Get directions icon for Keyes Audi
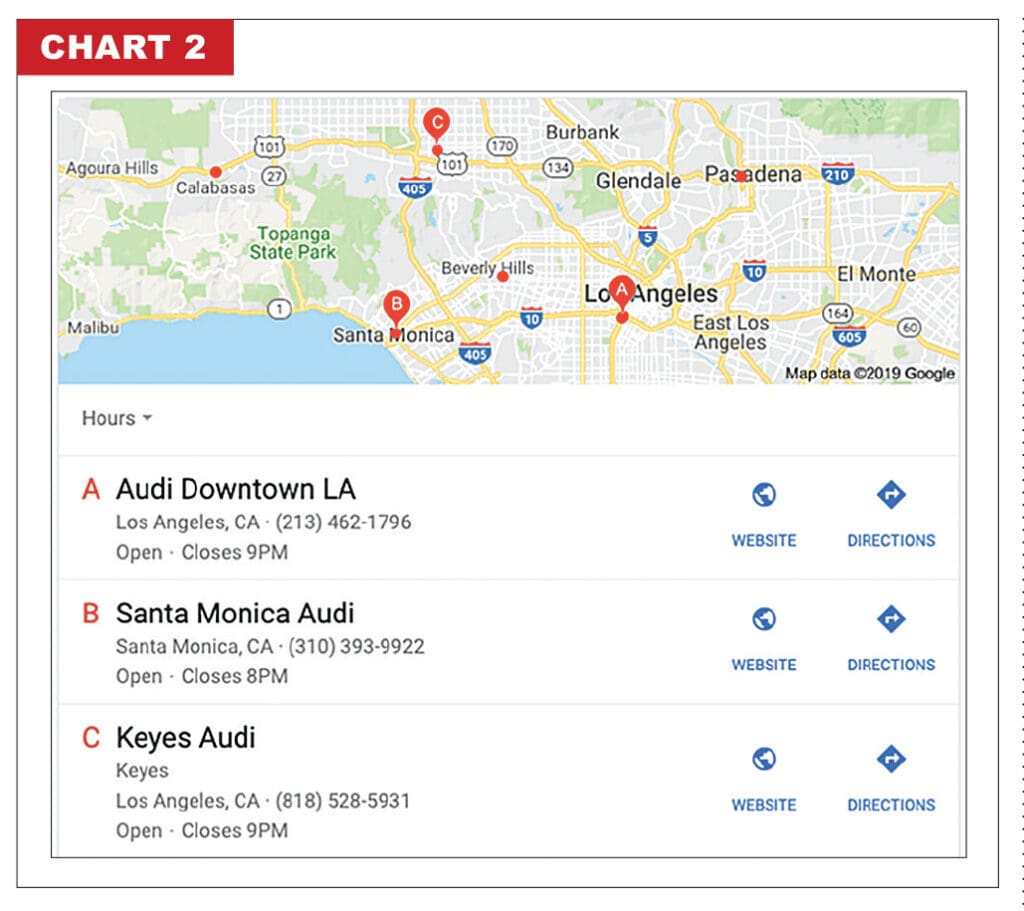 (x=891, y=759)
